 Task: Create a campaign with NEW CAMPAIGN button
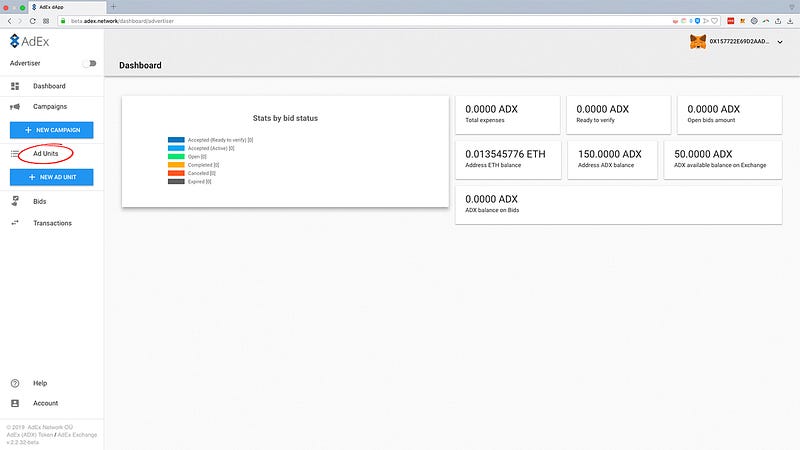click(52, 130)
